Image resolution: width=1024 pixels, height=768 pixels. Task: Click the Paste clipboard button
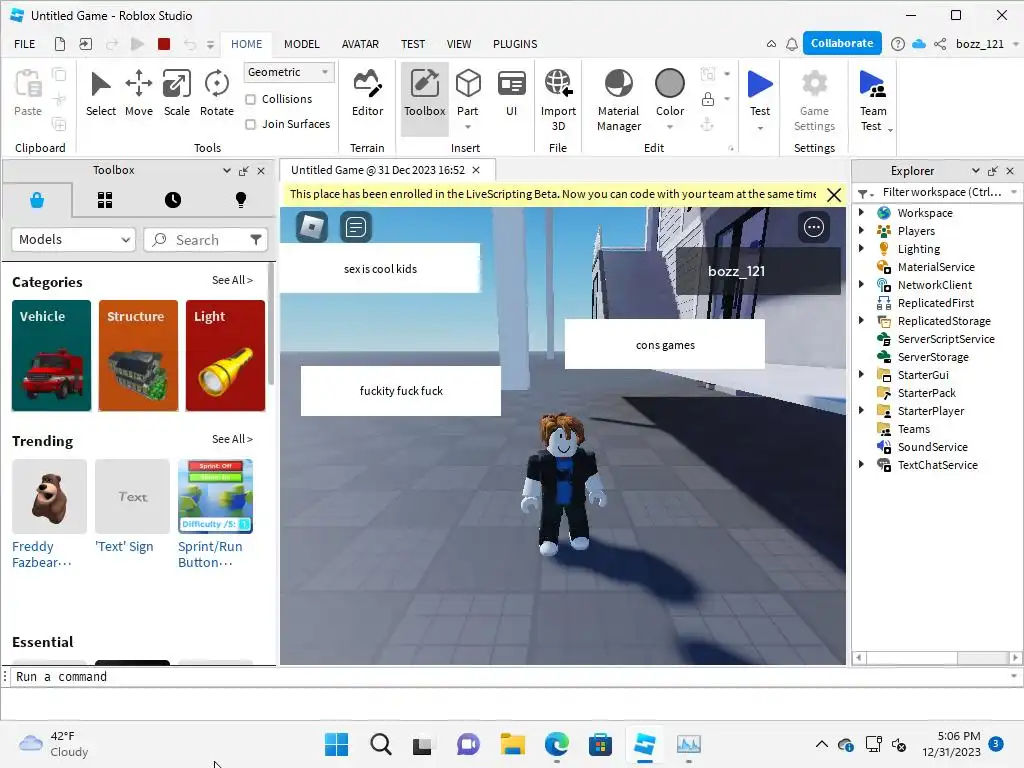coord(28,93)
